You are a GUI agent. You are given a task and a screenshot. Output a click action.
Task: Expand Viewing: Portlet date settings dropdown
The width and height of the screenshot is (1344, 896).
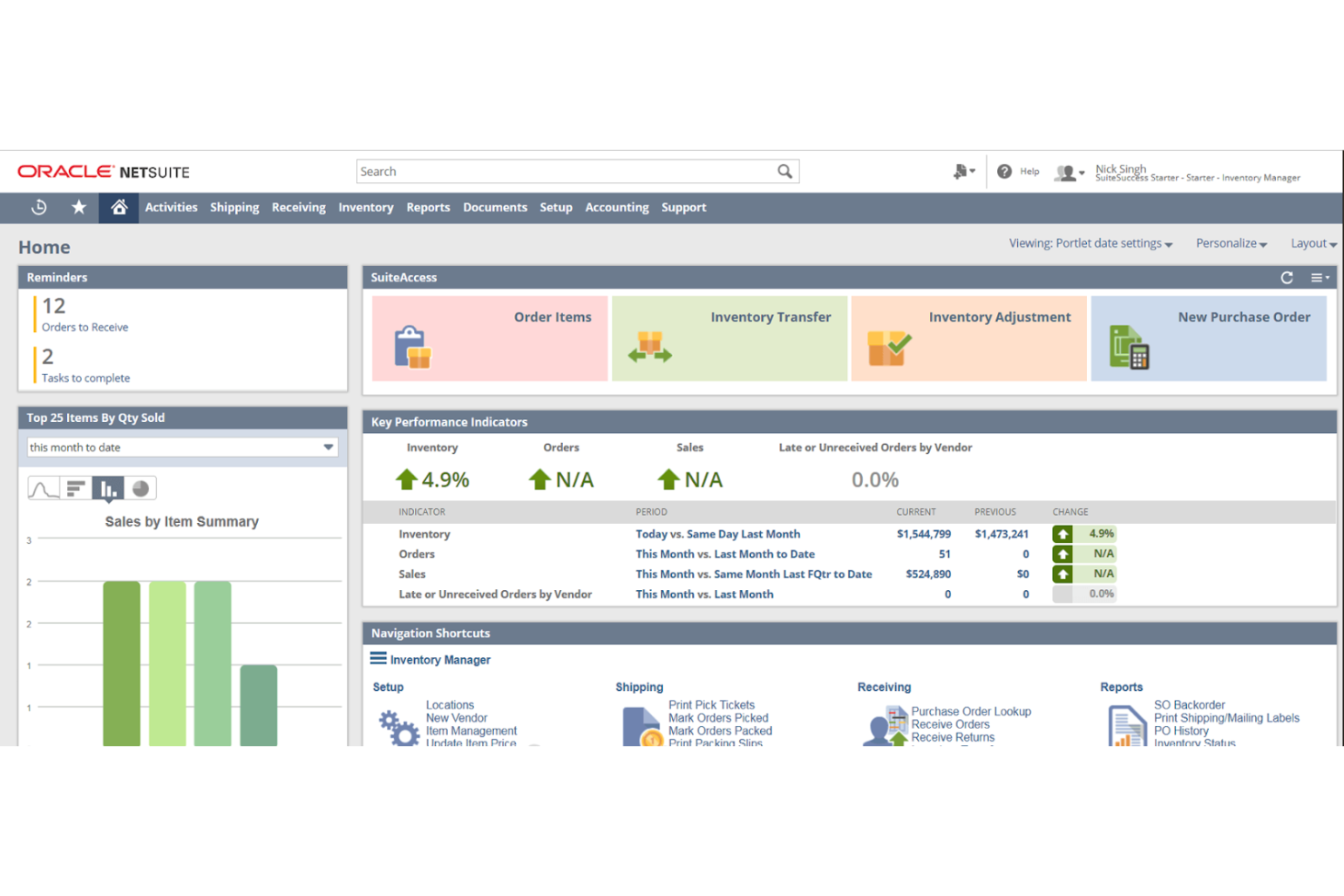[x=1091, y=243]
